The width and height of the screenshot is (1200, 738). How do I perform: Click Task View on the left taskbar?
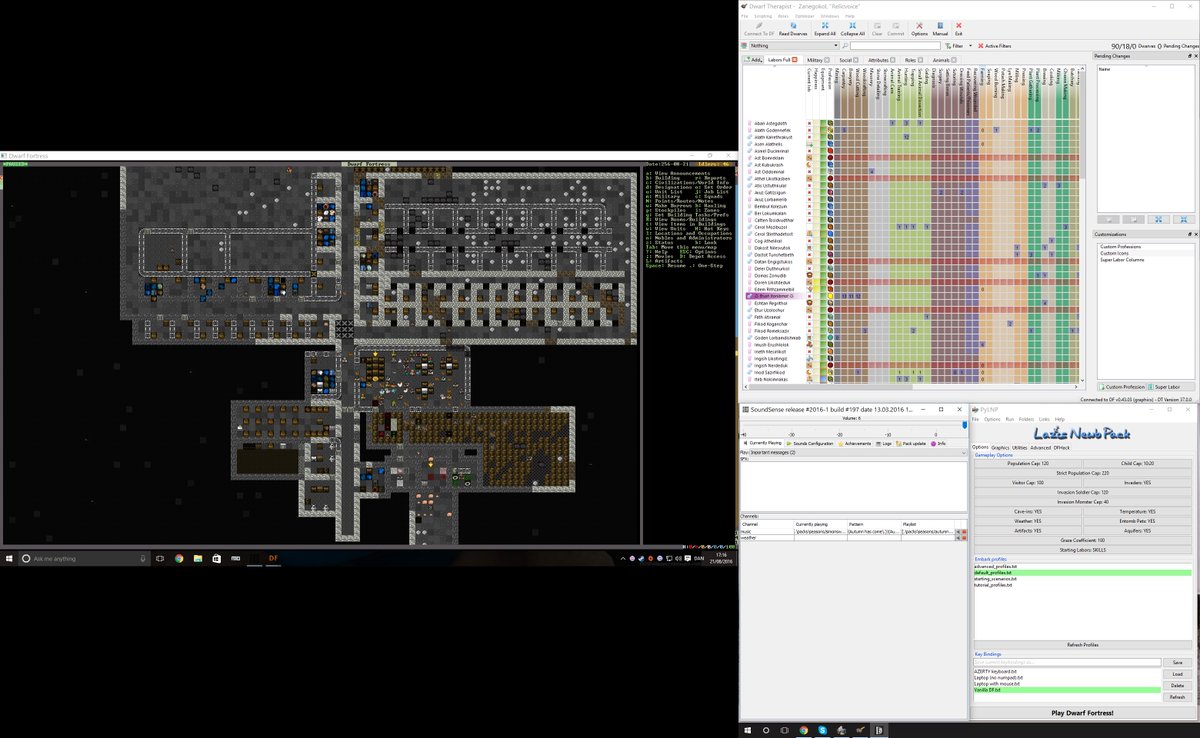[159, 558]
